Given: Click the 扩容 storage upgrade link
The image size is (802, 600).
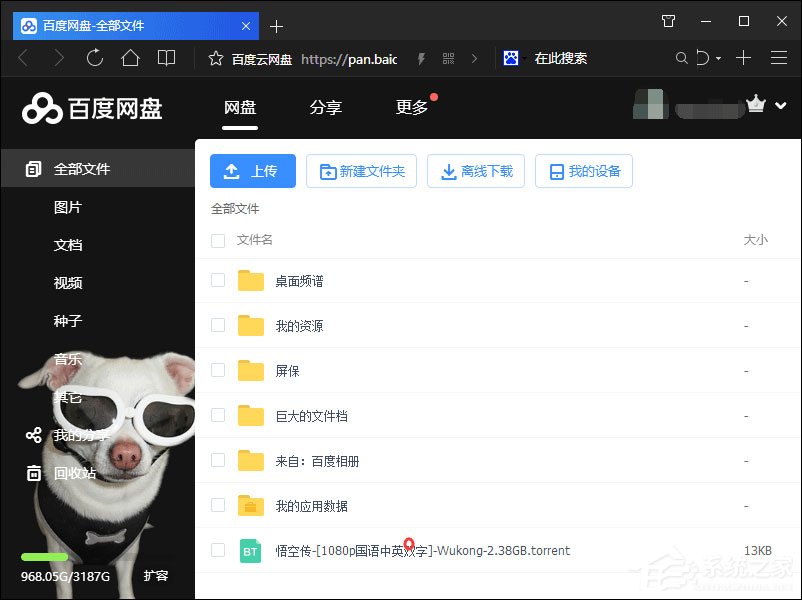Looking at the screenshot, I should 156,576.
